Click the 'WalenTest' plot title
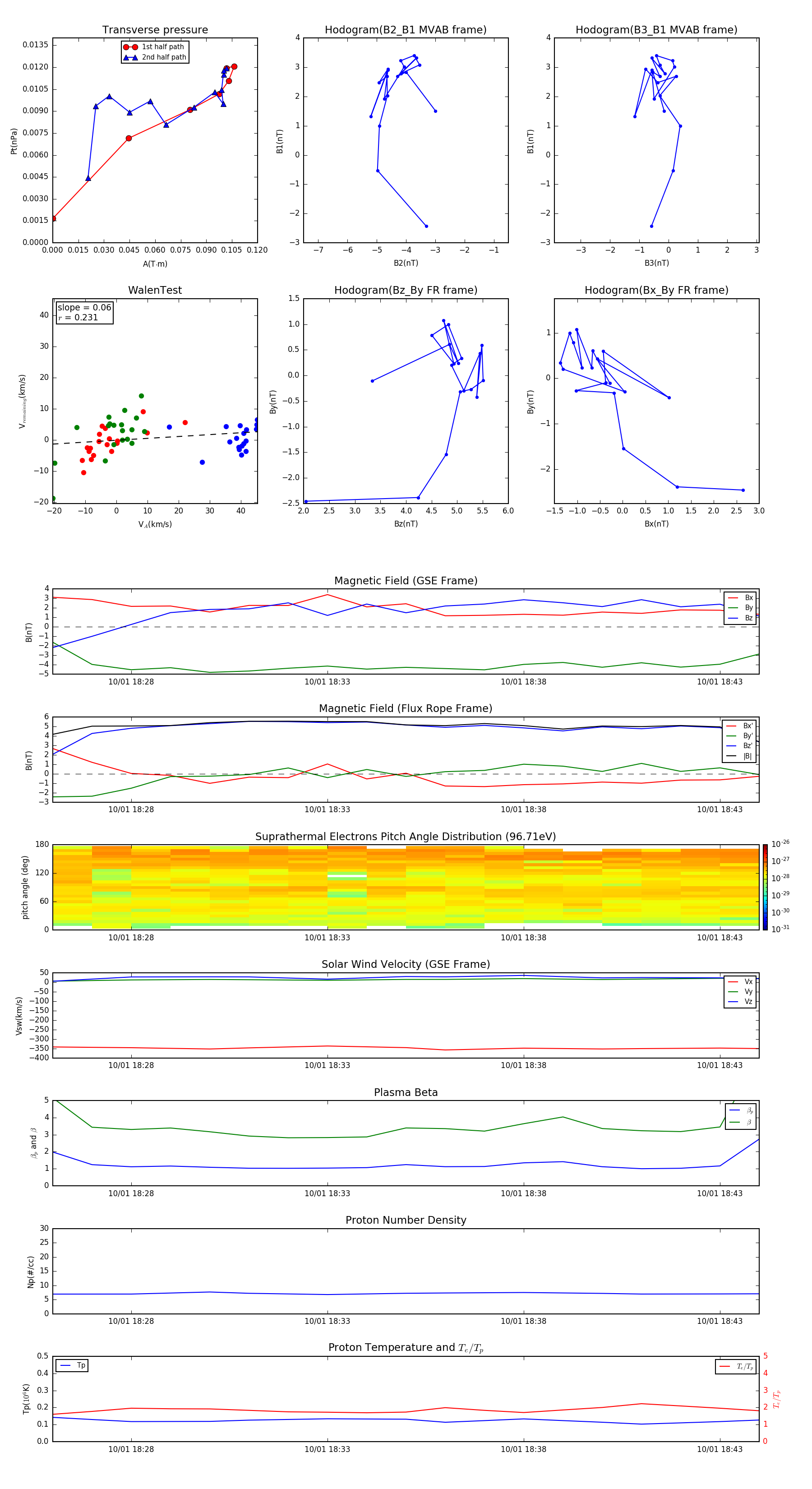 point(155,290)
